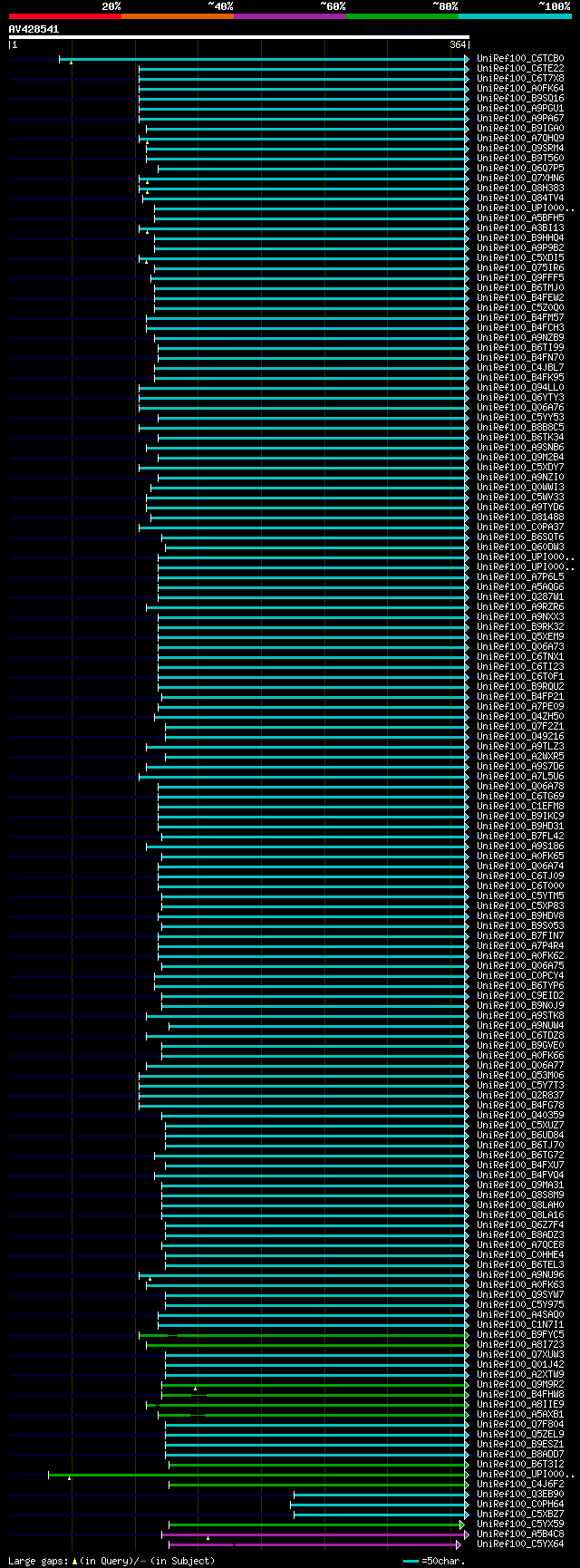Click hit label UniRef100_Q94LL0
The width and height of the screenshot is (580, 1568).
tap(520, 388)
